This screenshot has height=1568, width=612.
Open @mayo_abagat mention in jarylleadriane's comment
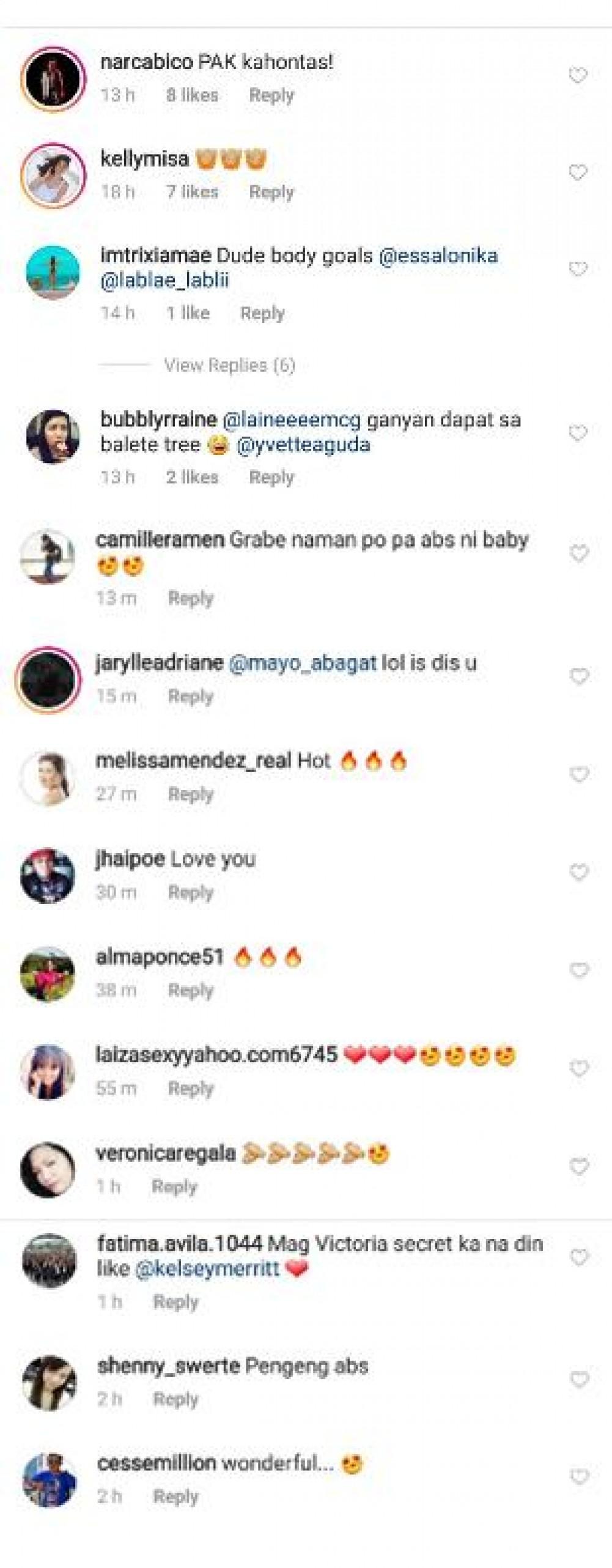(x=302, y=664)
